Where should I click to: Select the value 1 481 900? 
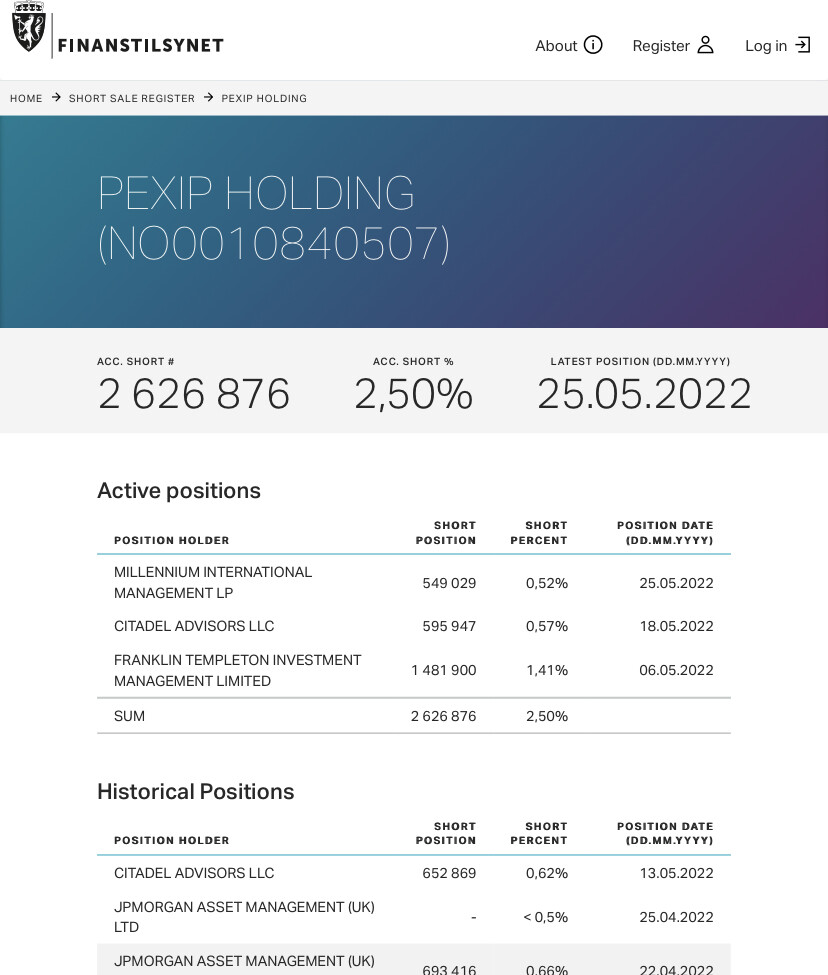pos(444,670)
